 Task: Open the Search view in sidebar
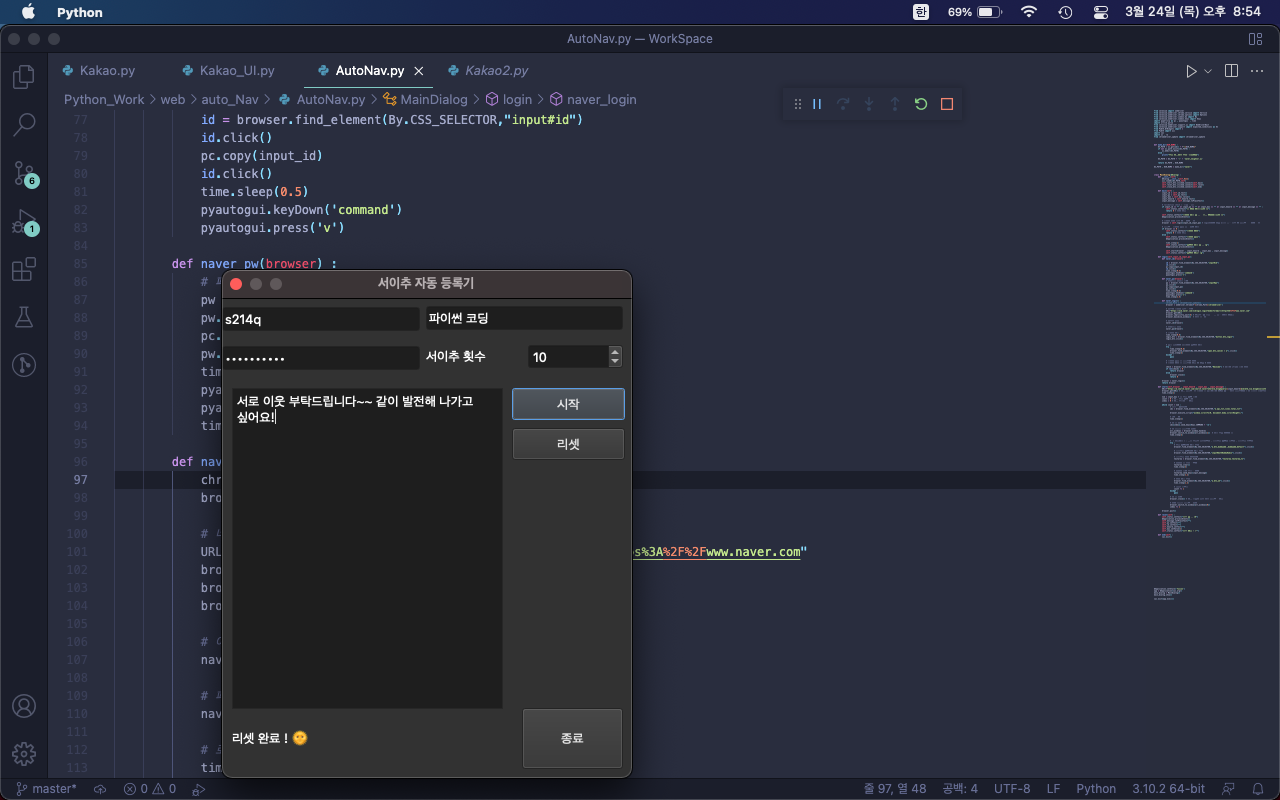point(24,125)
